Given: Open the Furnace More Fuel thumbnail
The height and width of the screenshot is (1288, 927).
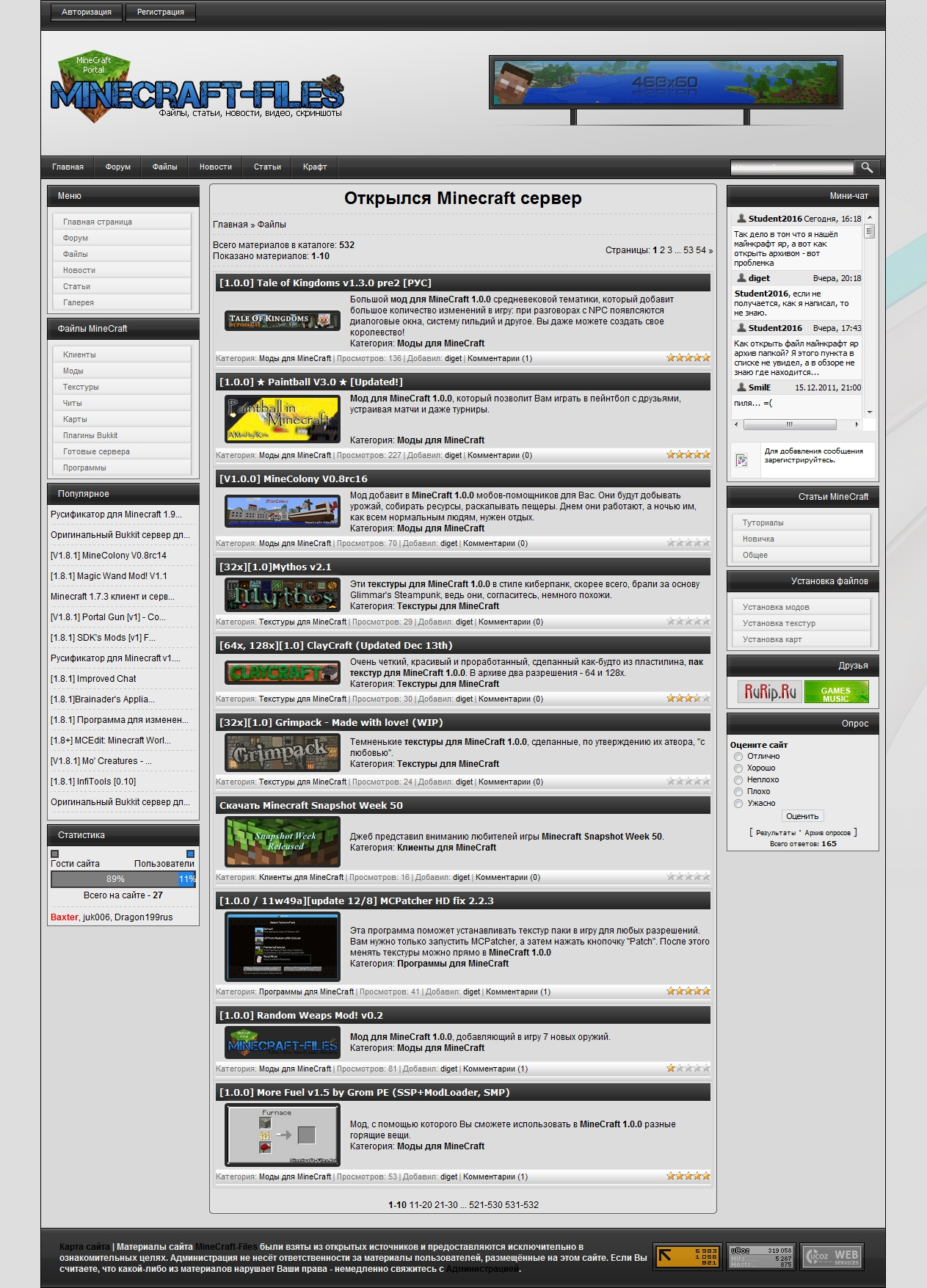Looking at the screenshot, I should [x=283, y=1135].
